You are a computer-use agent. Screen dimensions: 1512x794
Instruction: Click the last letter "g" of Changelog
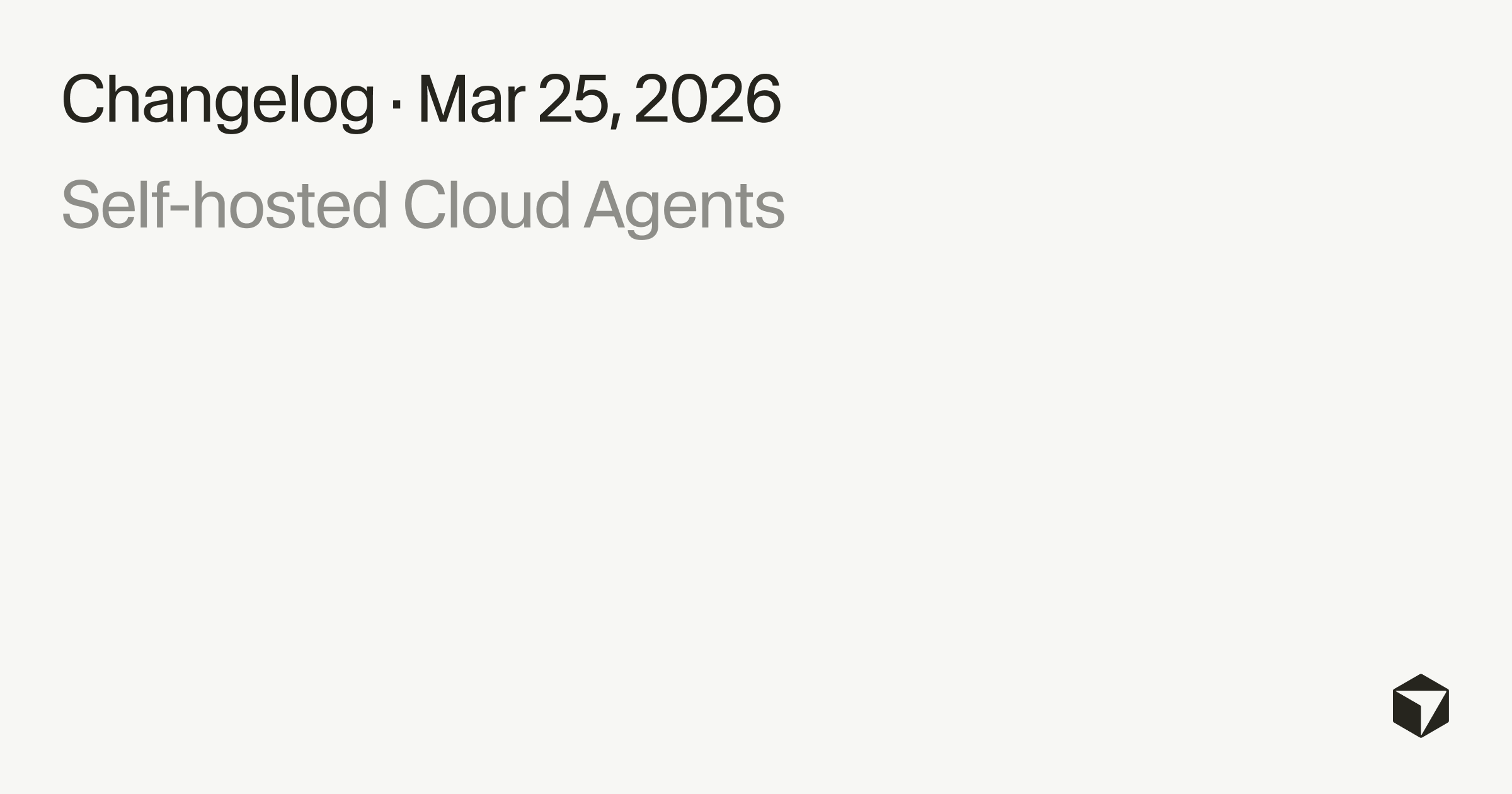tap(357, 106)
